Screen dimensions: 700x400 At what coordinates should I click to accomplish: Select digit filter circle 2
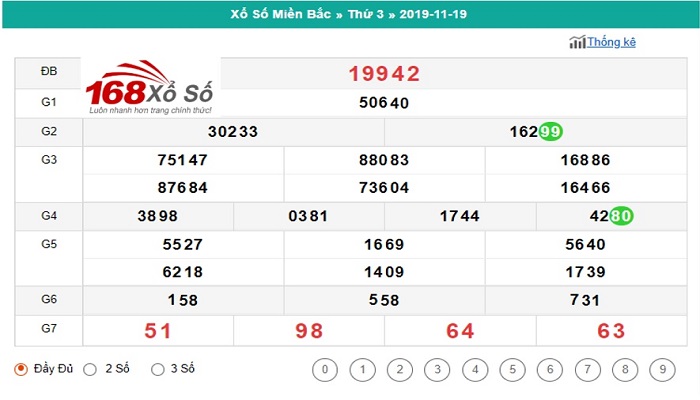point(398,370)
